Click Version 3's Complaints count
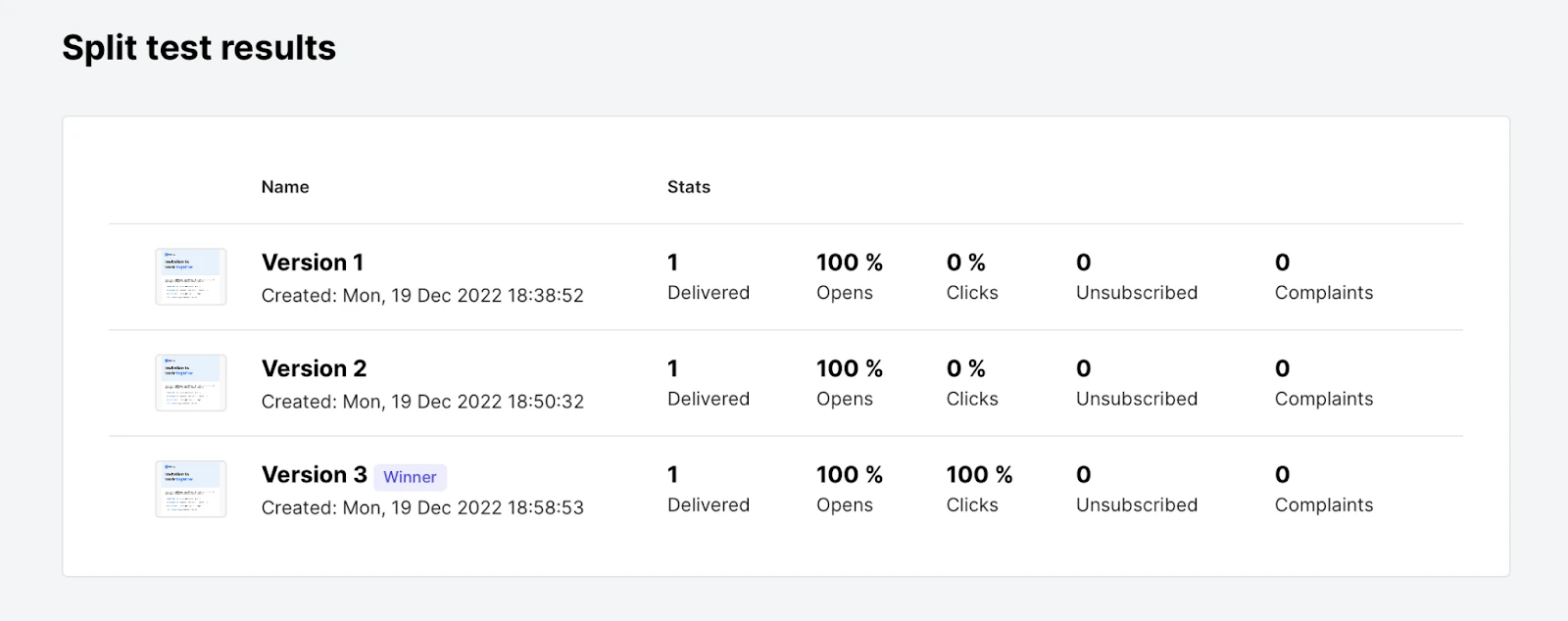The image size is (1568, 621). click(x=1282, y=474)
